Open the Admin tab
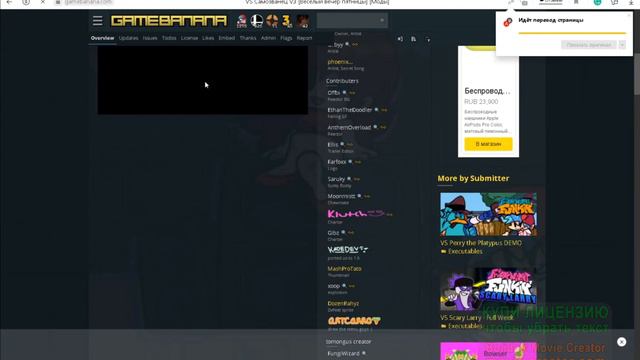The image size is (640, 360). pos(268,38)
